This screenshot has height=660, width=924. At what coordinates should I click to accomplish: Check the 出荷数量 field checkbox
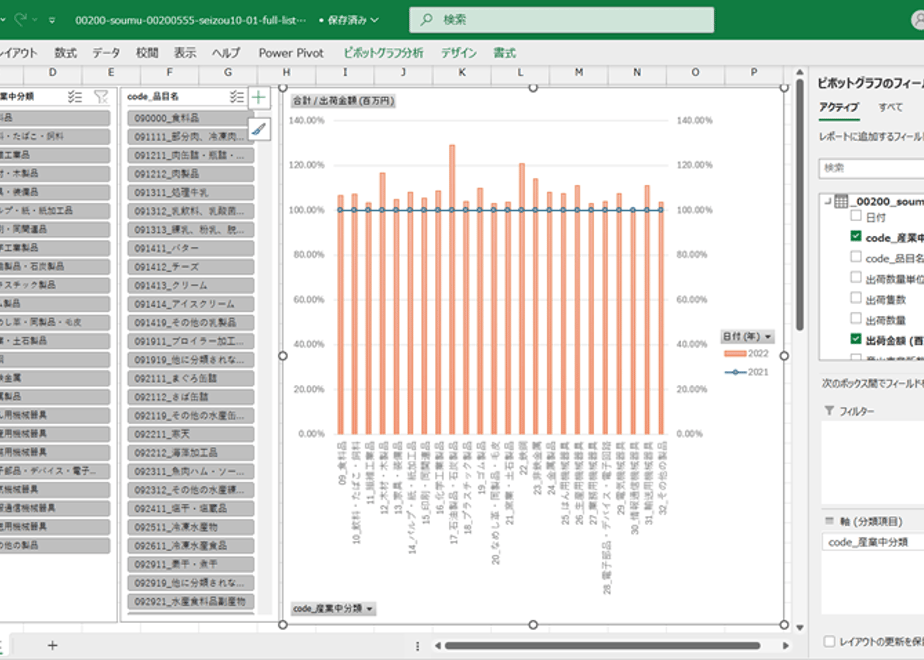(x=856, y=319)
